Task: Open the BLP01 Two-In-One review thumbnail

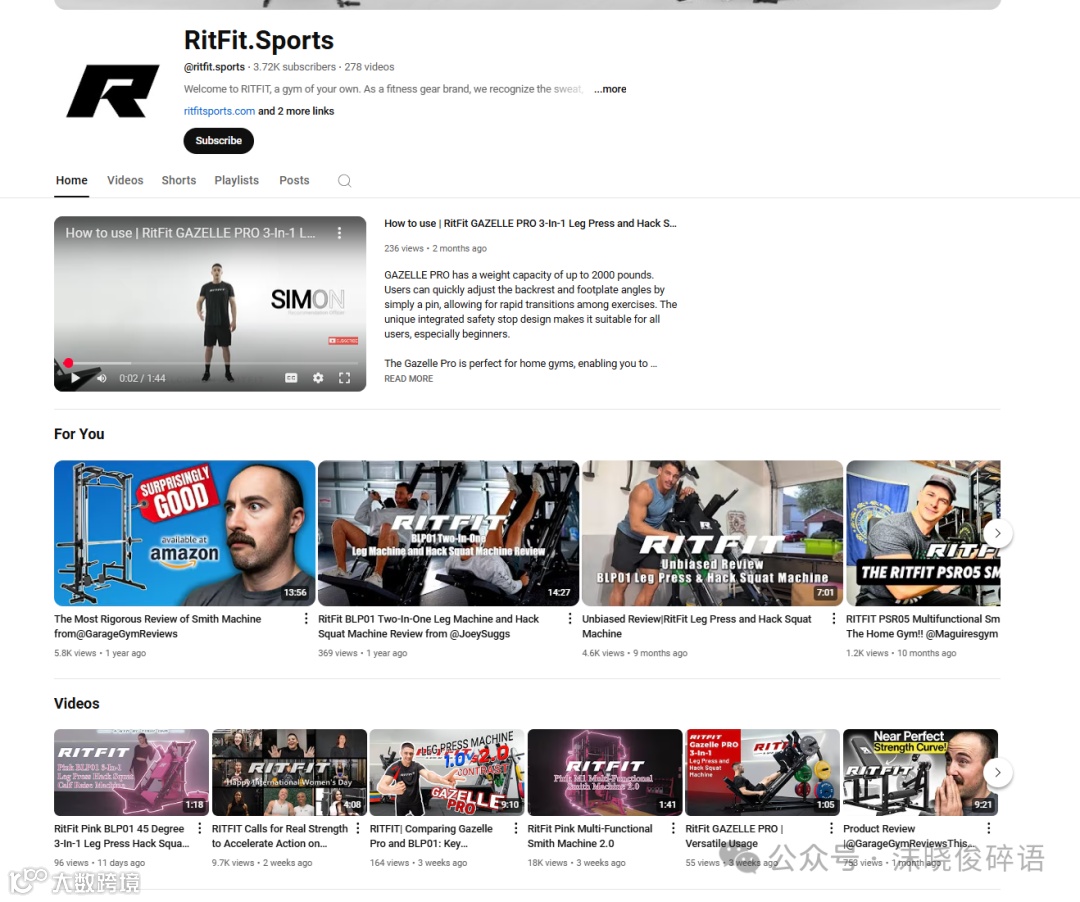Action: 448,533
